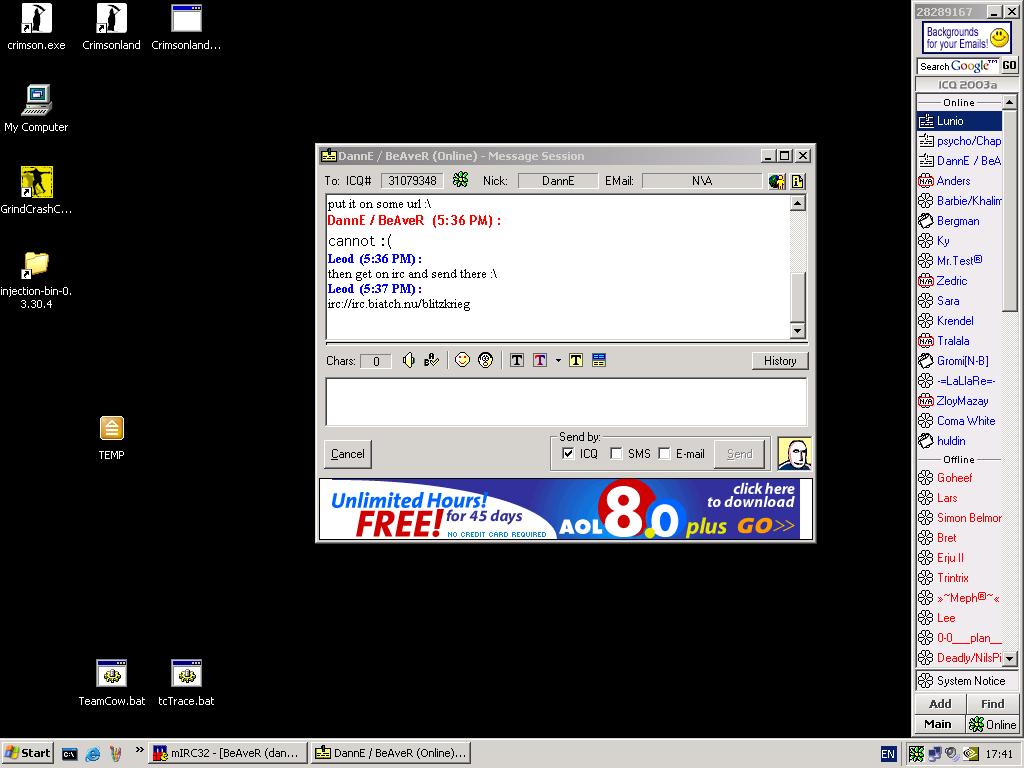
Task: Click the status icon beside Simon Belmor
Action: 926,518
